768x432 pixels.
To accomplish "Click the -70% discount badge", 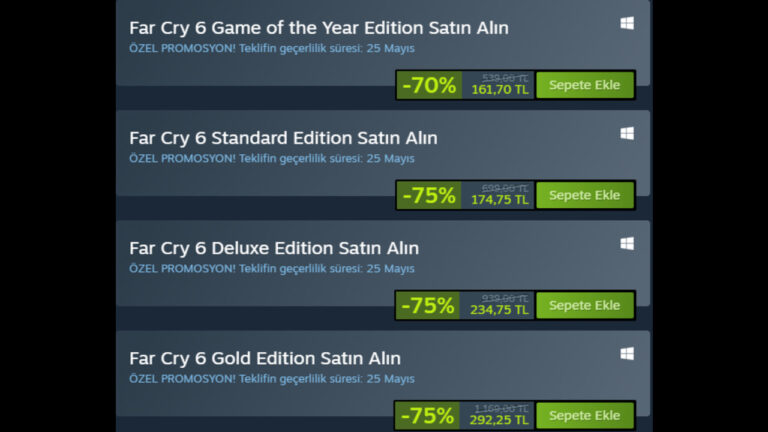I will [428, 85].
